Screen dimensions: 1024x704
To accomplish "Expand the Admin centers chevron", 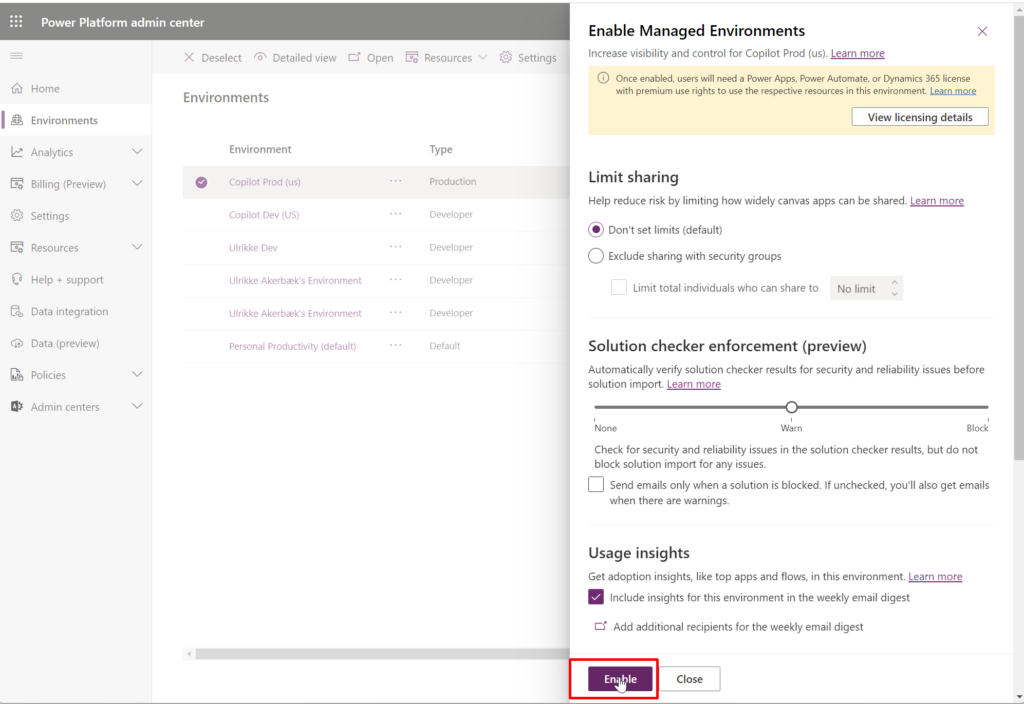I will tap(137, 406).
